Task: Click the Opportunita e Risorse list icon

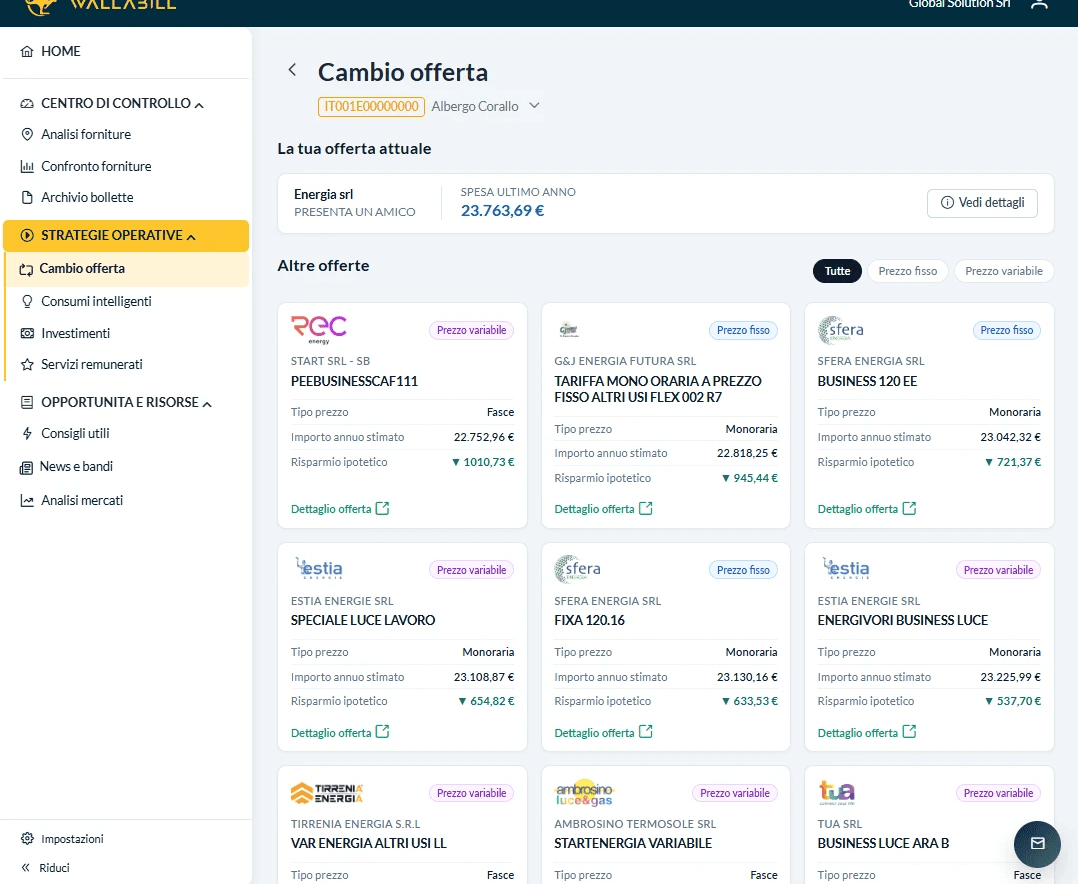Action: click(x=27, y=403)
